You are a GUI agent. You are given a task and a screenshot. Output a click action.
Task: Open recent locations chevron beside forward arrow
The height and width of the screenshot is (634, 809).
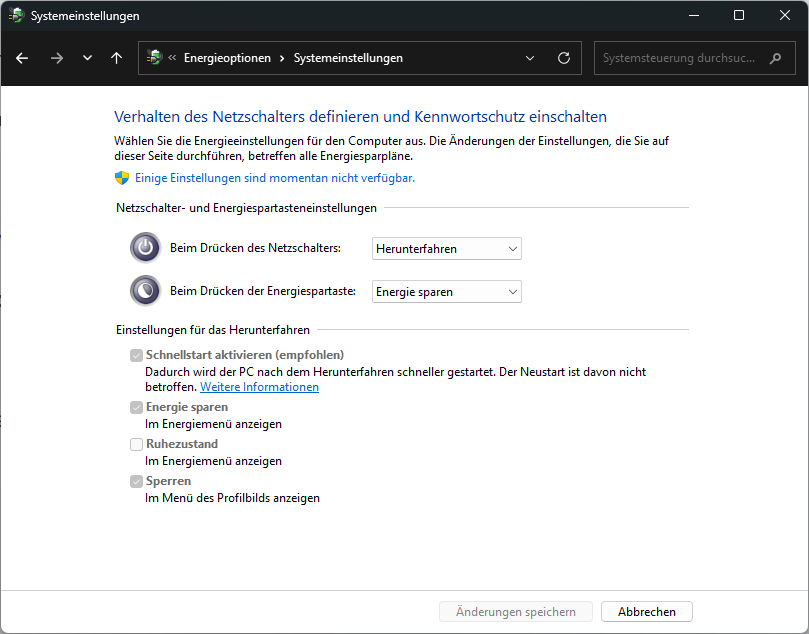[x=87, y=58]
